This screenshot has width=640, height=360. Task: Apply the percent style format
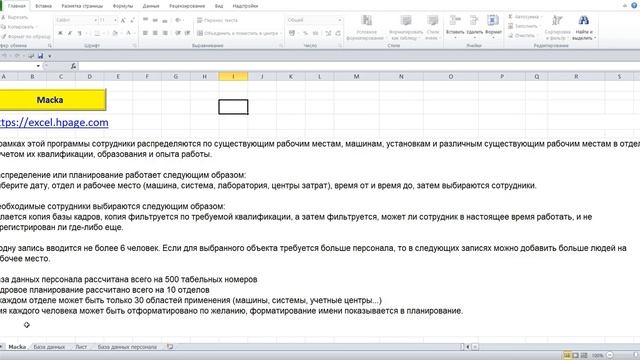click(x=305, y=33)
